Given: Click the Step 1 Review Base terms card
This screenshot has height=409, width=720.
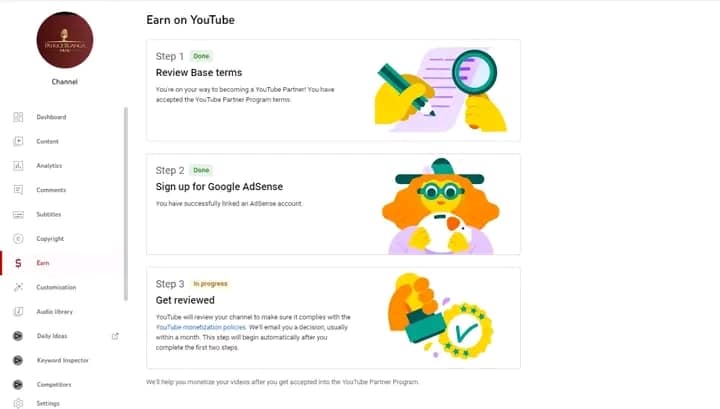Looking at the screenshot, I should coord(333,90).
